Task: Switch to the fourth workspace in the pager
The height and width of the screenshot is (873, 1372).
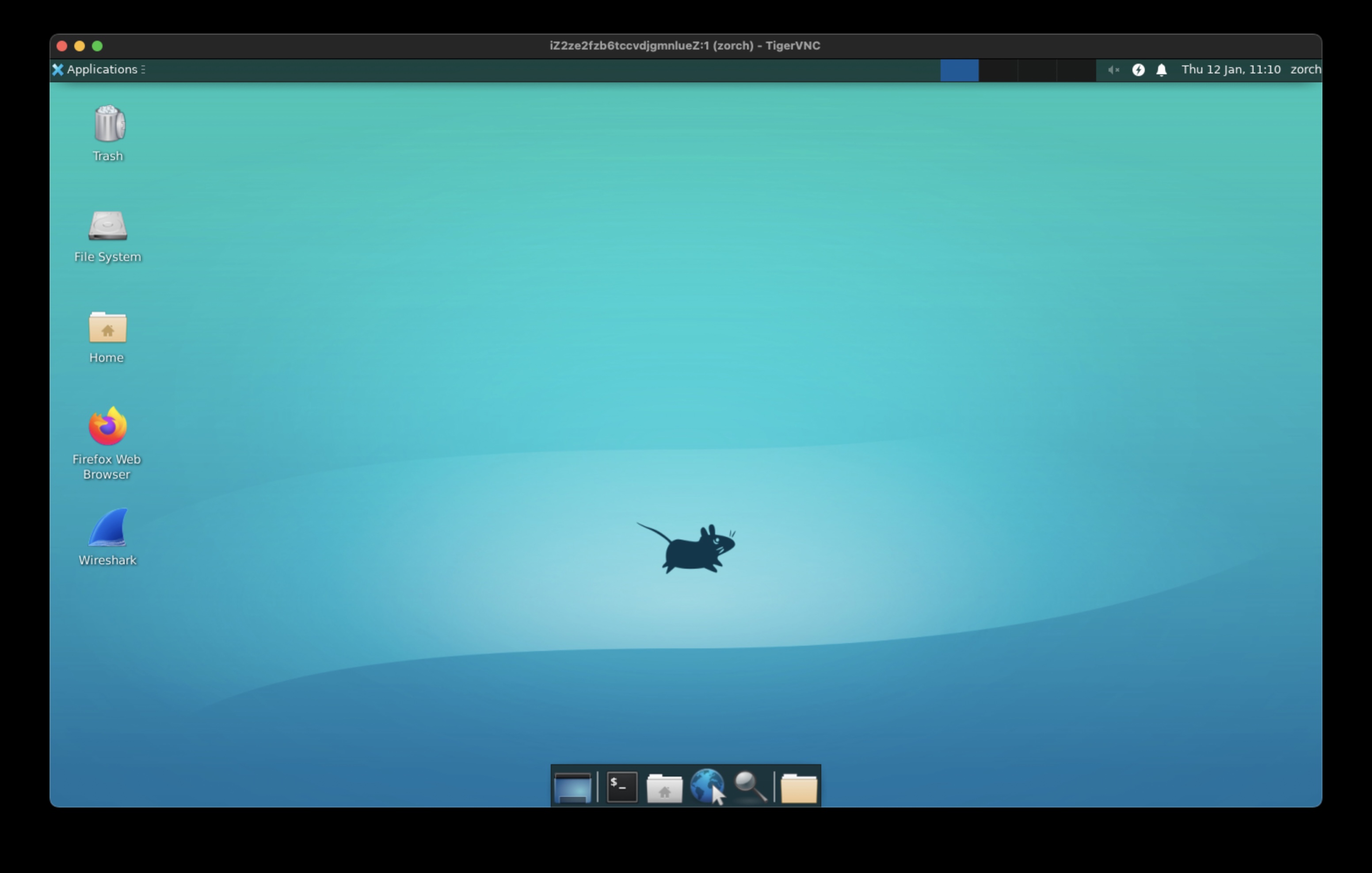Action: [1076, 70]
